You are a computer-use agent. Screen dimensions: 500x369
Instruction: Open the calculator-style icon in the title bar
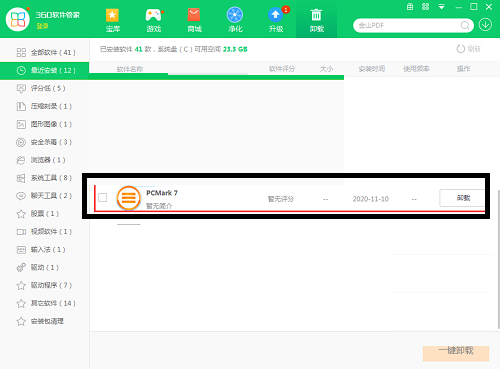410,7
